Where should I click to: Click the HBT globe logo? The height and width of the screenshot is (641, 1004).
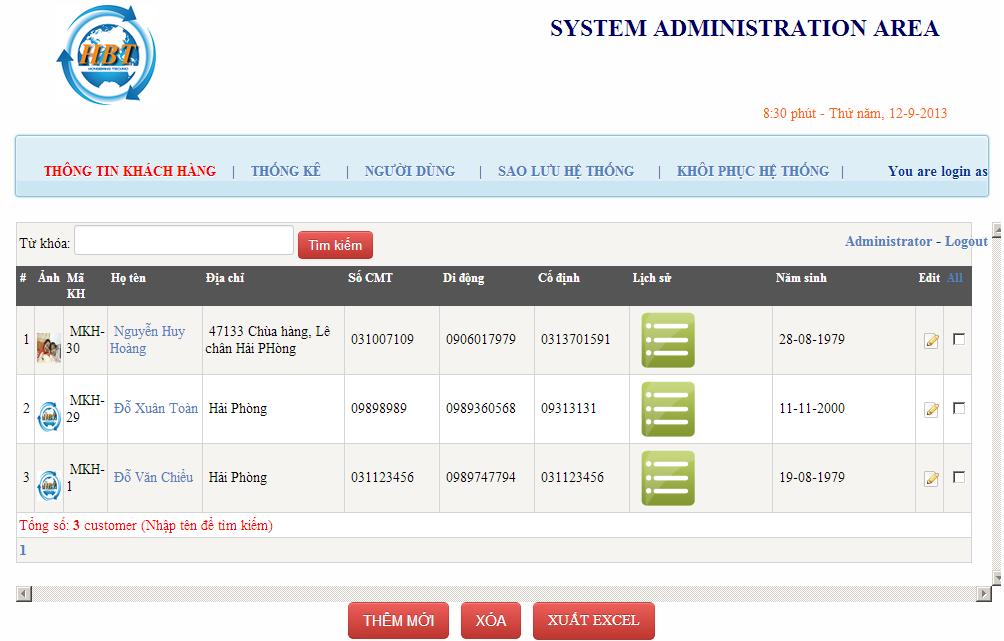(106, 56)
